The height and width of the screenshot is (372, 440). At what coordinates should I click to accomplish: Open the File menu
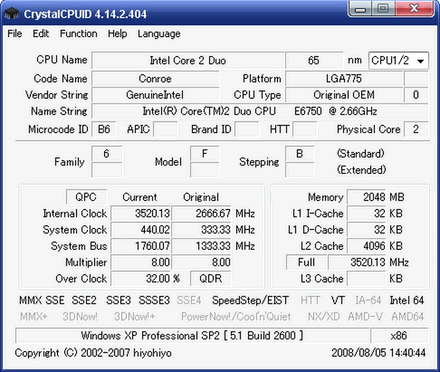coord(15,34)
